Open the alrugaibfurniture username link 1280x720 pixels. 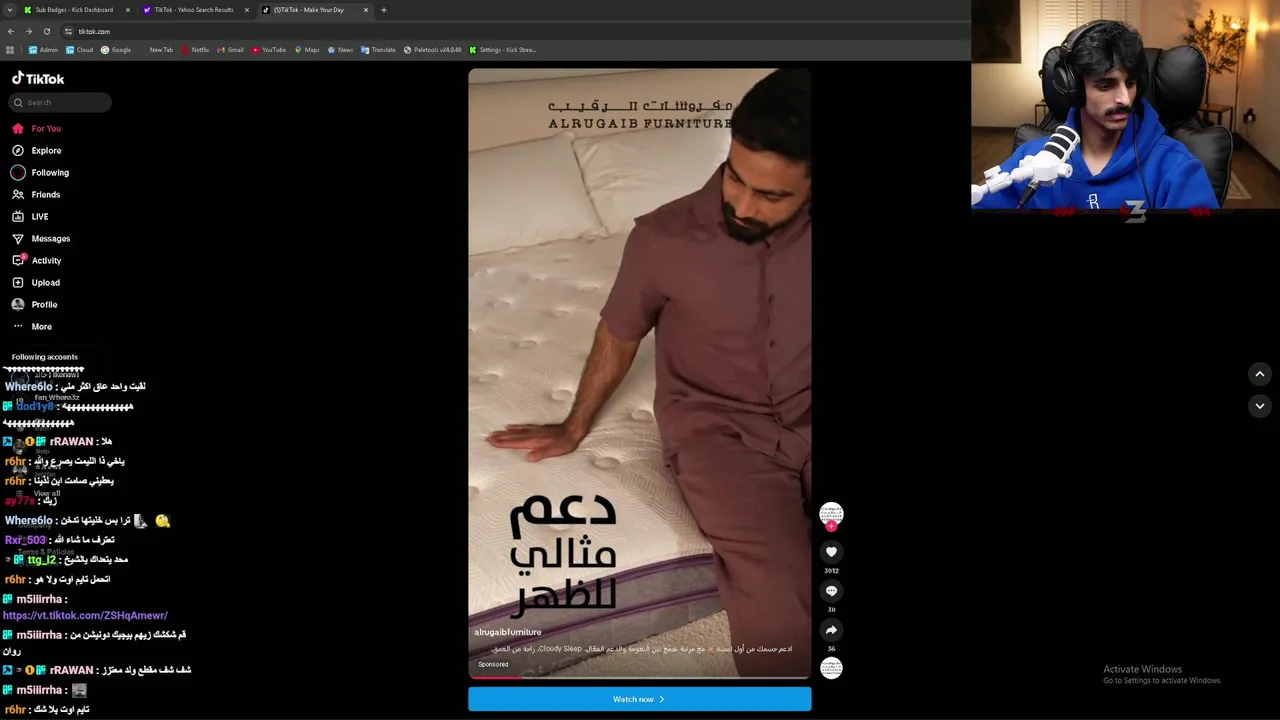coord(507,632)
